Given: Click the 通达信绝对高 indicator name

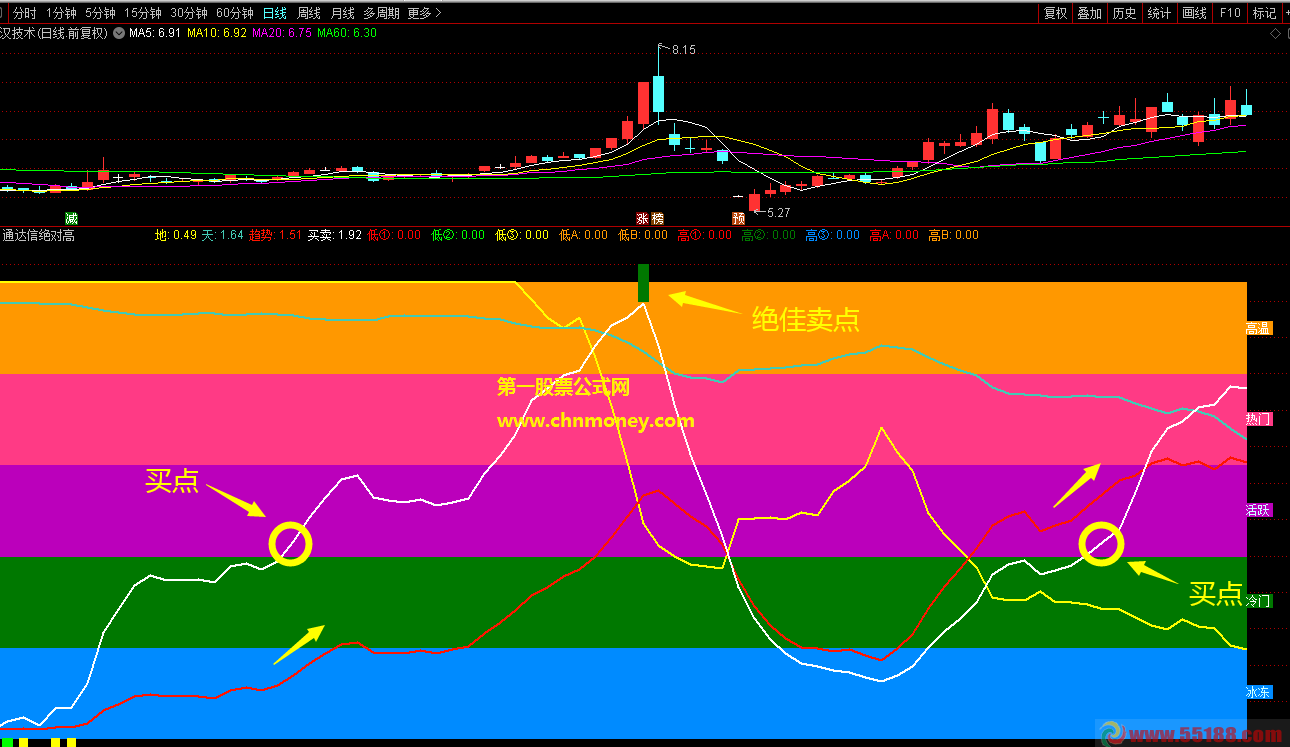Looking at the screenshot, I should tap(38, 236).
